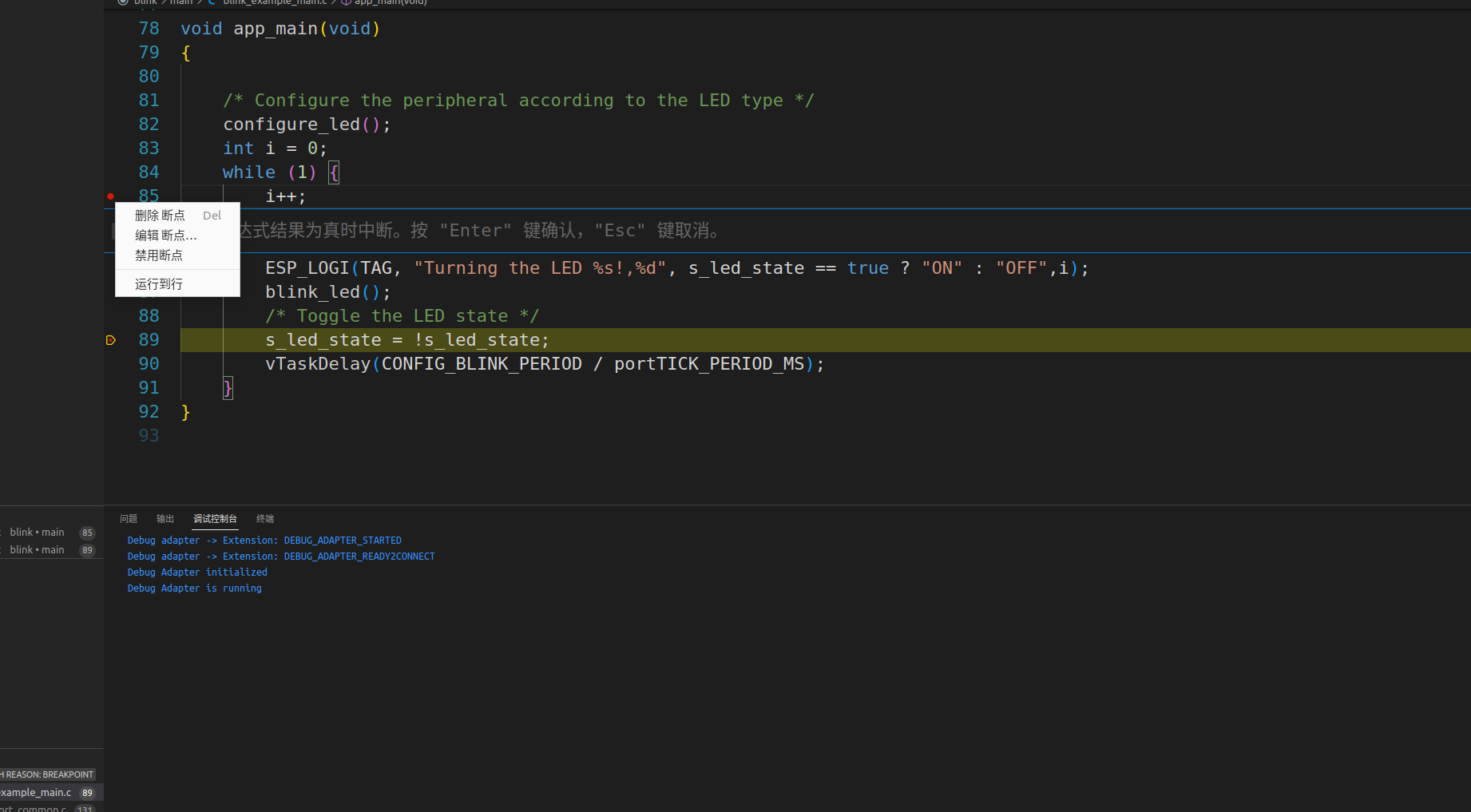
Task: Click the int i = 0; declaration
Action: [x=275, y=149]
